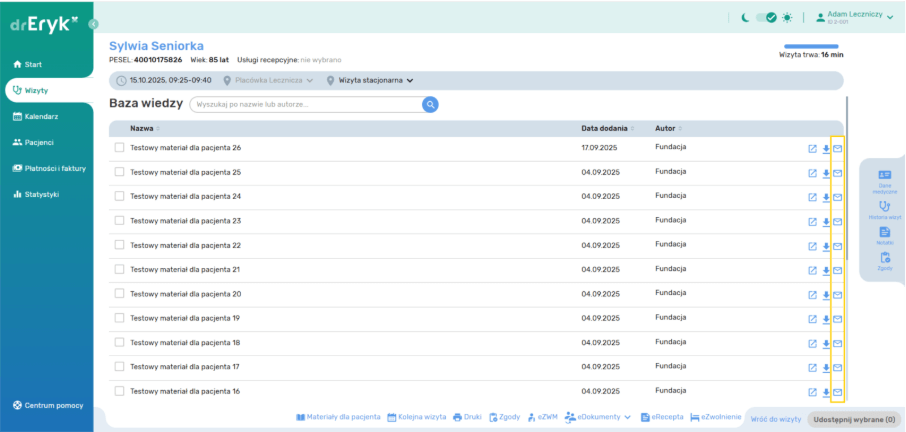Image resolution: width=906 pixels, height=432 pixels.
Task: Select checkbox for Testowy materiał 22
Action: point(119,245)
